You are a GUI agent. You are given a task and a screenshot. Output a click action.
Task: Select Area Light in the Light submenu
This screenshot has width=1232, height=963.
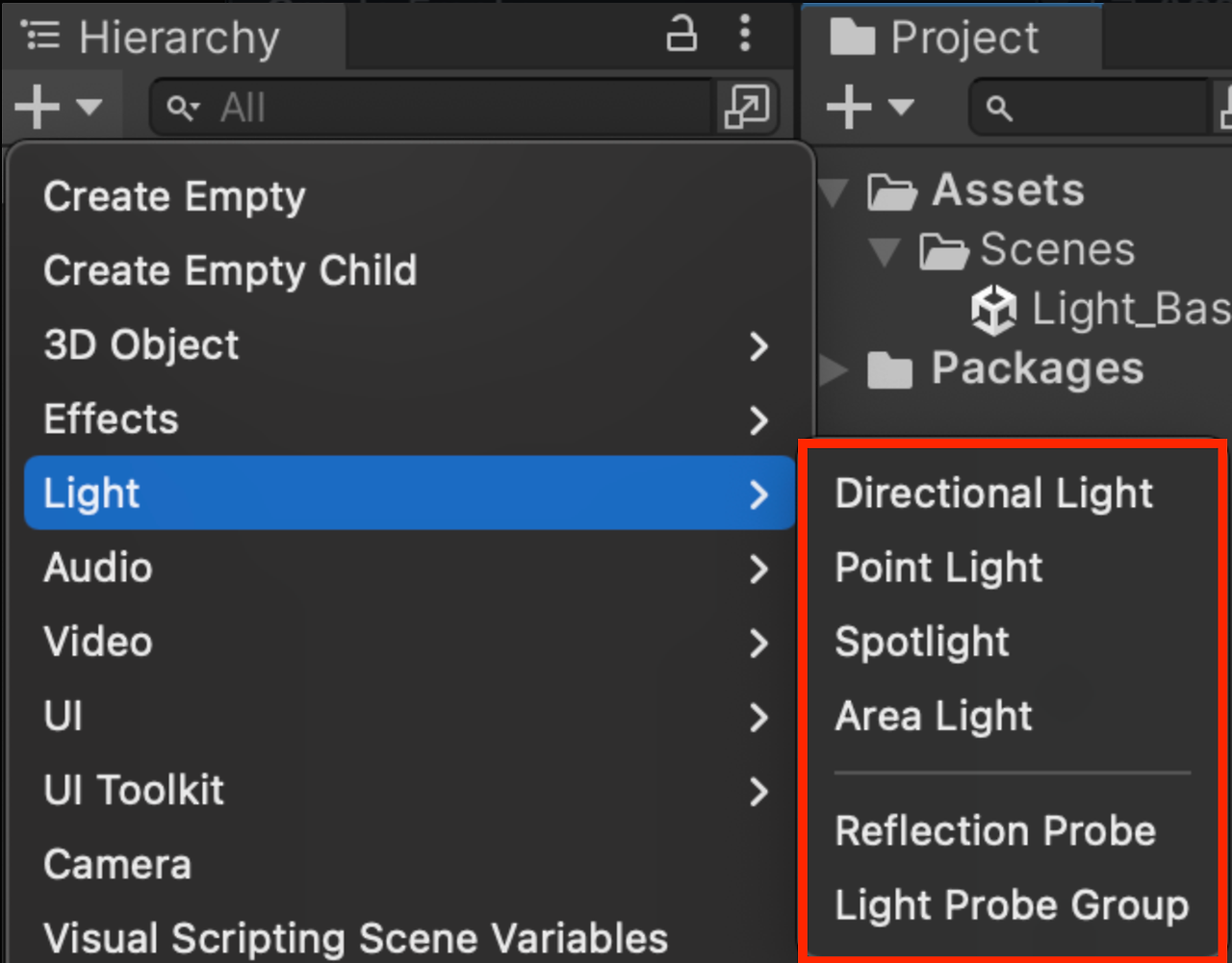click(934, 716)
